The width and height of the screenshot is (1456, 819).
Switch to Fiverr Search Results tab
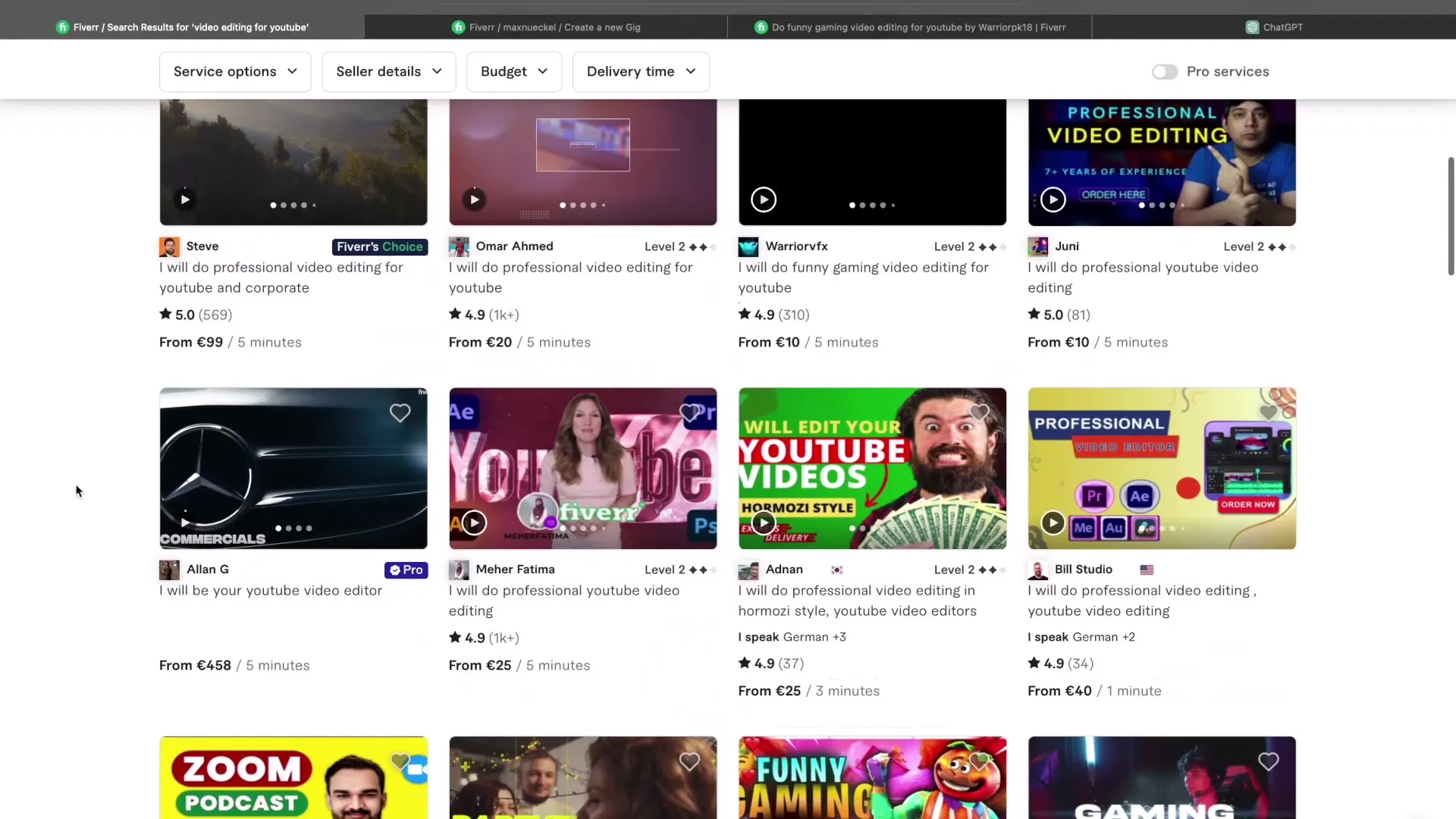(x=182, y=27)
